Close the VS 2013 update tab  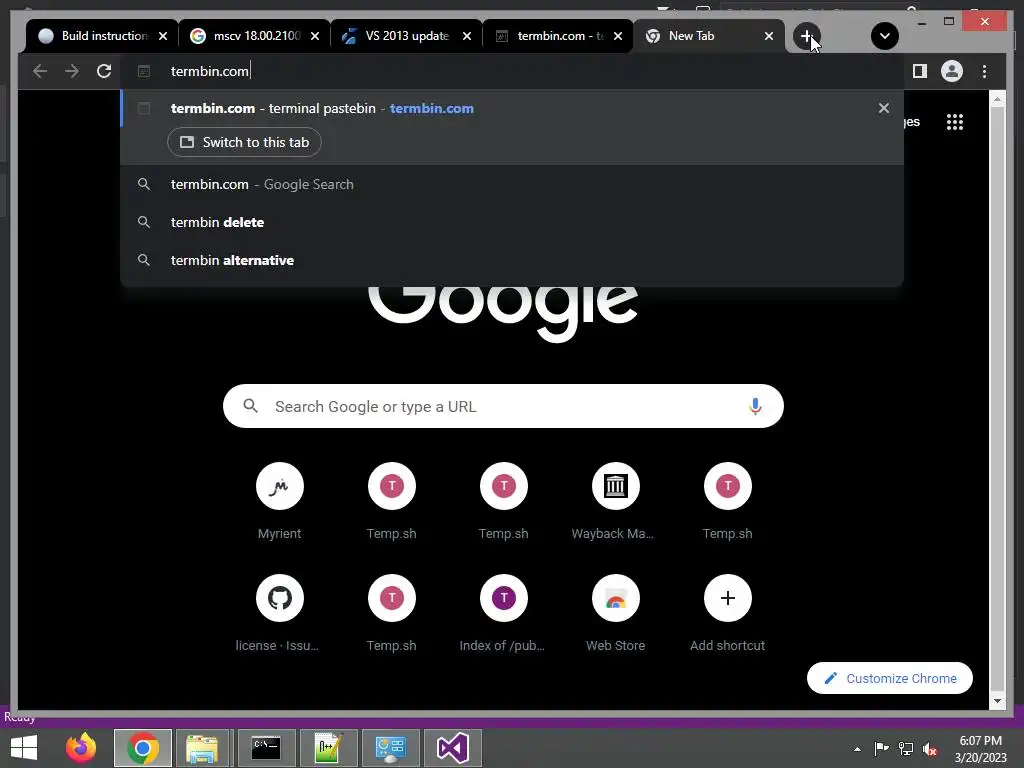click(466, 36)
